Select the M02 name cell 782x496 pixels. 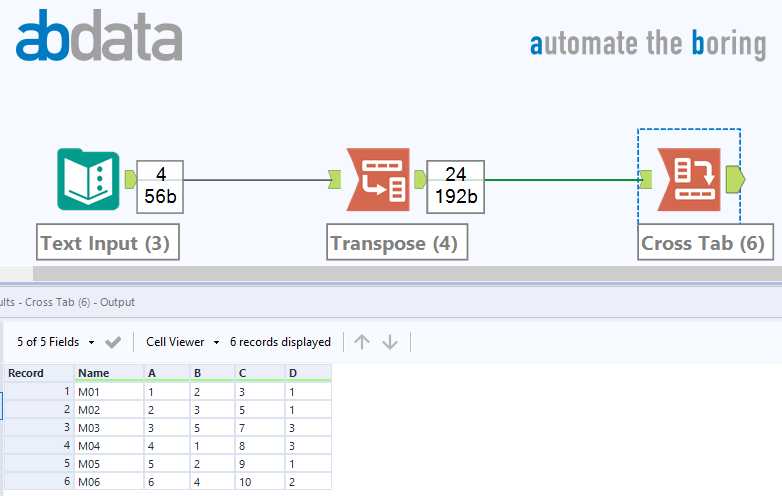point(109,410)
